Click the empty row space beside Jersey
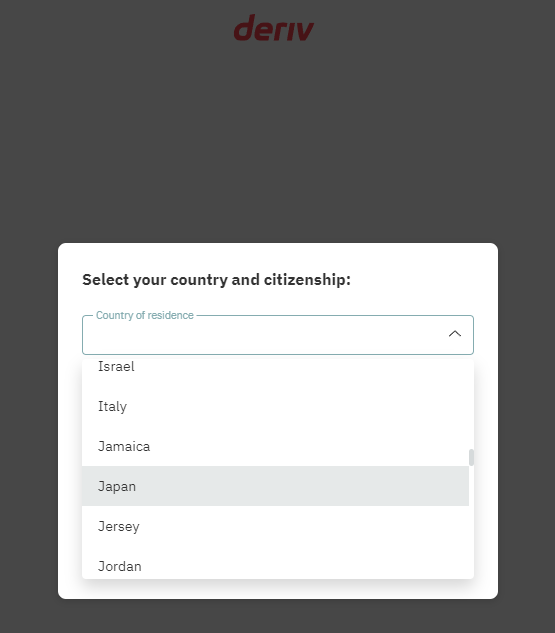This screenshot has height=633, width=555. coord(303,526)
